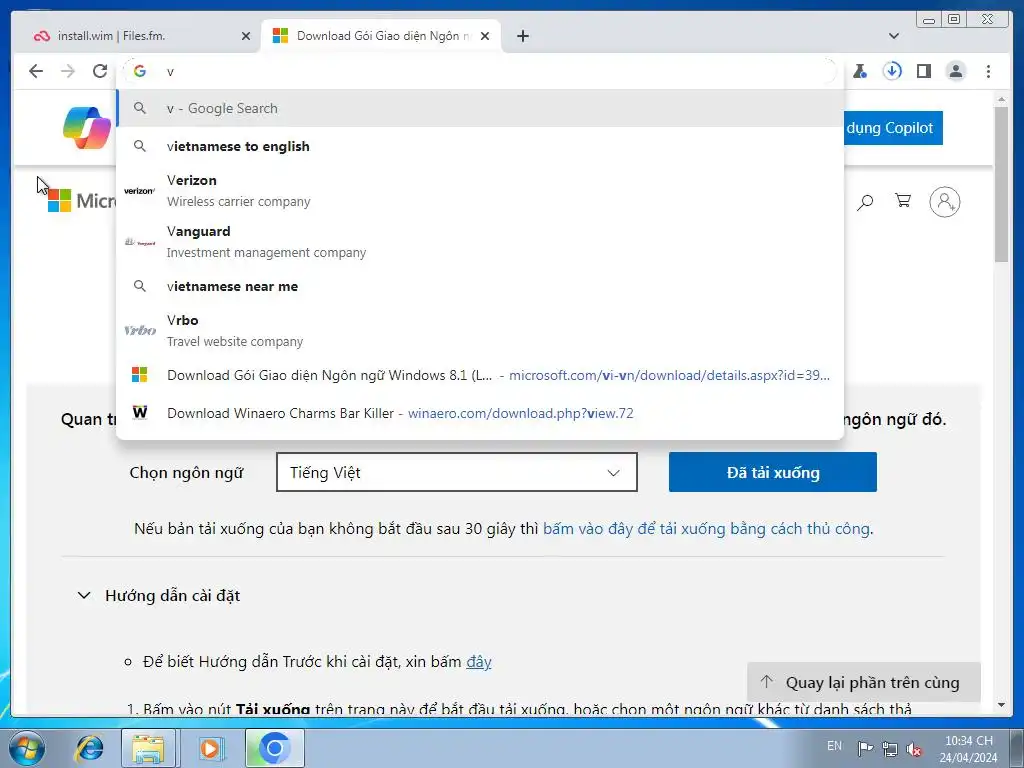Open the Microsoft language pack history suggestion
Viewport: 1024px width, 768px height.
480,375
